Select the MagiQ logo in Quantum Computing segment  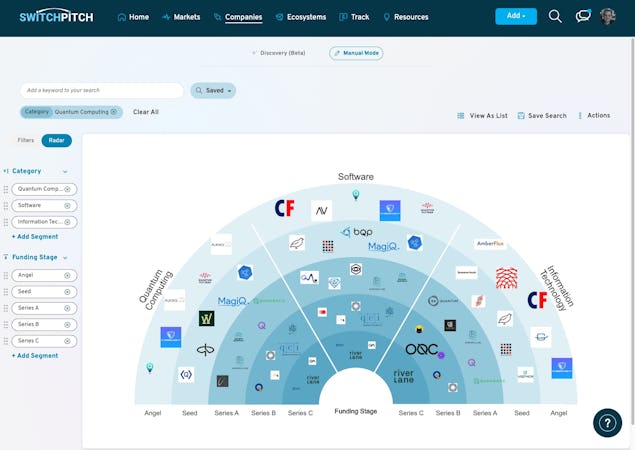pos(233,301)
